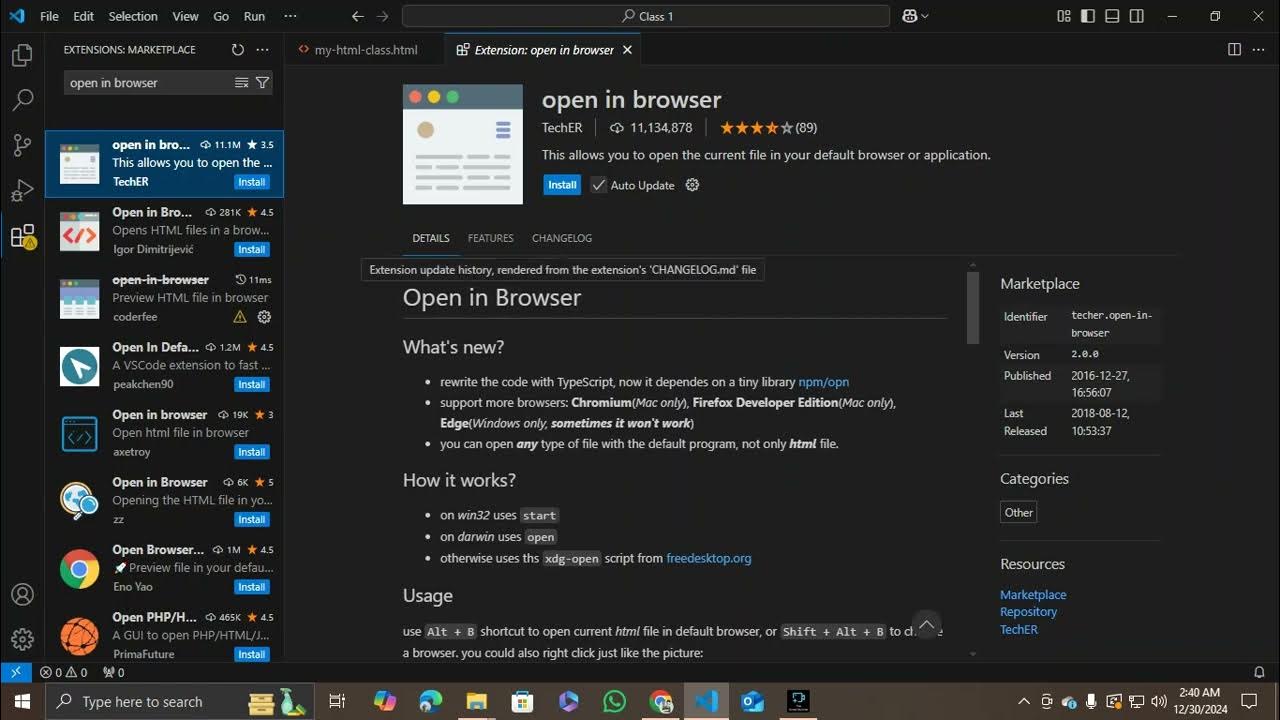
Task: Click the readme vertical scrollbar thumb
Action: coord(973,308)
